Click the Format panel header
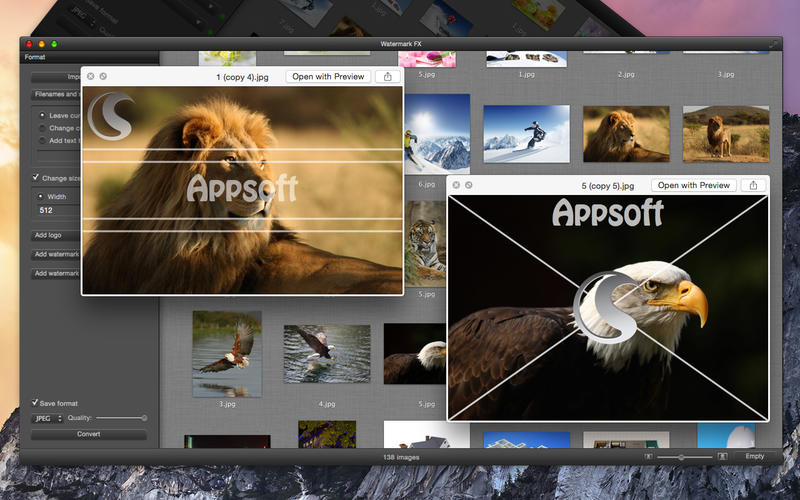Screen dimensions: 800x500 [x=90, y=57]
